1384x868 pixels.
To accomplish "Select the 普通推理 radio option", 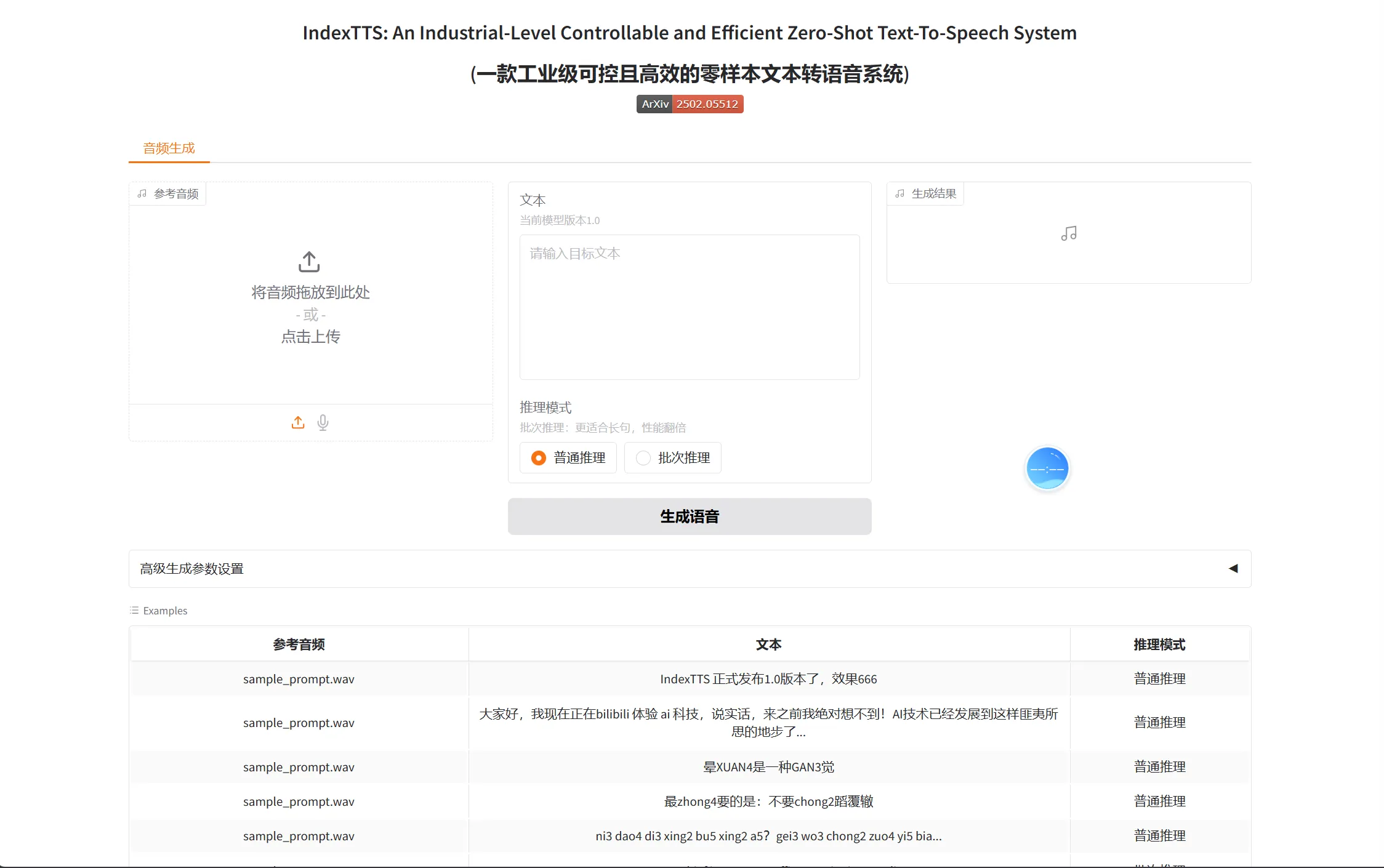I will pyautogui.click(x=539, y=458).
